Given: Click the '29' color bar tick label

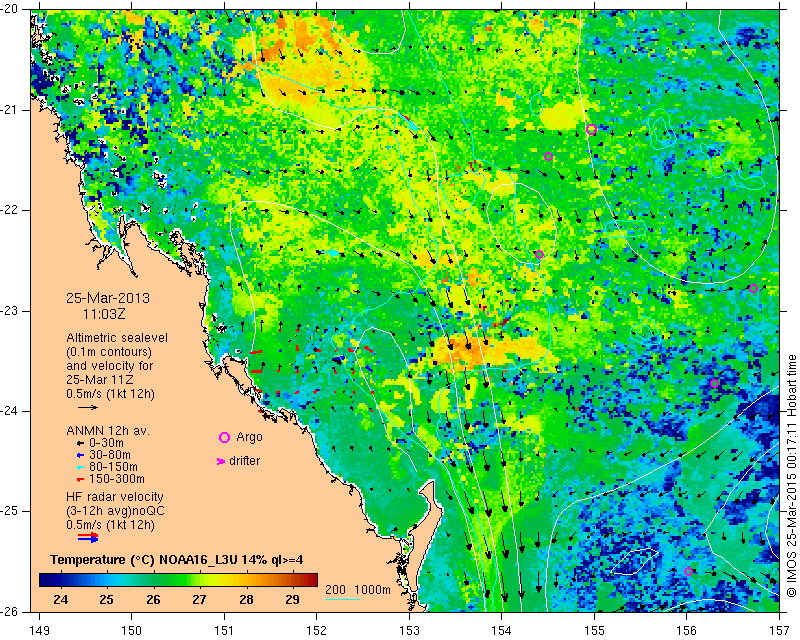Looking at the screenshot, I should point(292,599).
